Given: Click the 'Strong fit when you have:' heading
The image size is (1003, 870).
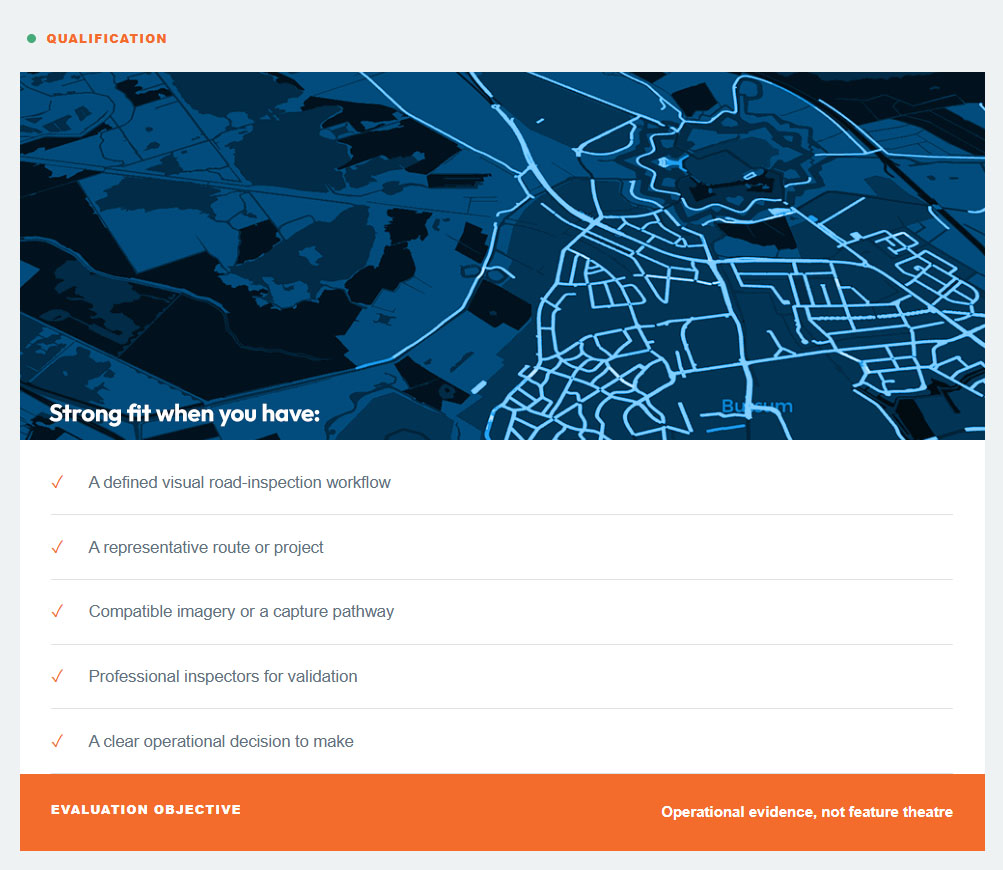Looking at the screenshot, I should 184,414.
